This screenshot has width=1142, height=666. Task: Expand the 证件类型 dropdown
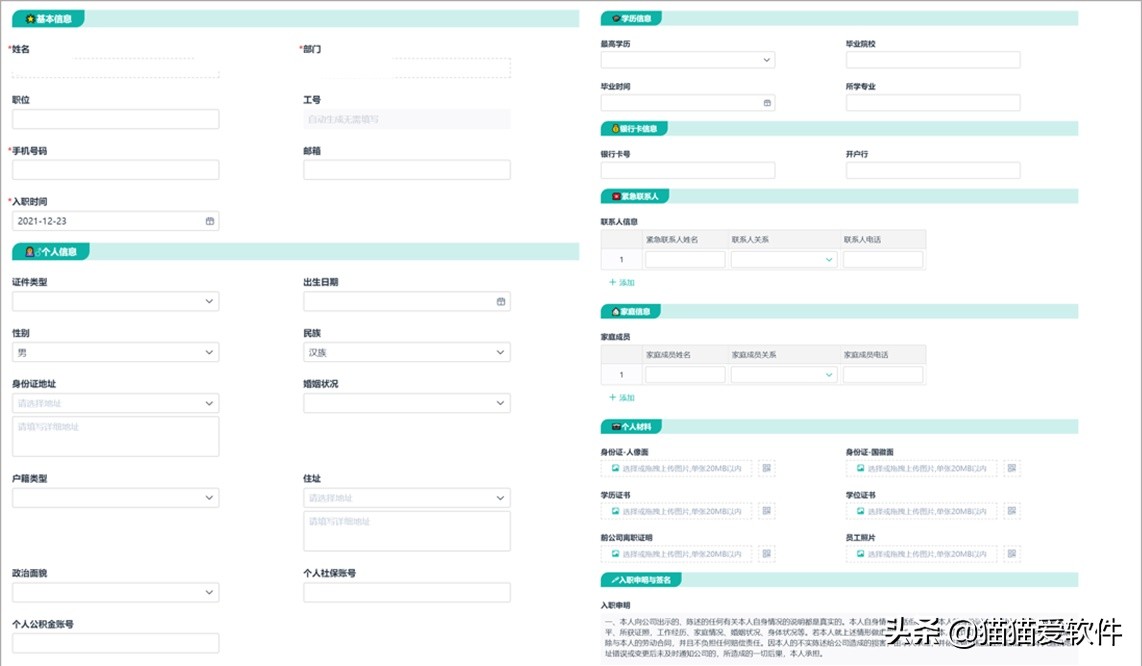[116, 301]
